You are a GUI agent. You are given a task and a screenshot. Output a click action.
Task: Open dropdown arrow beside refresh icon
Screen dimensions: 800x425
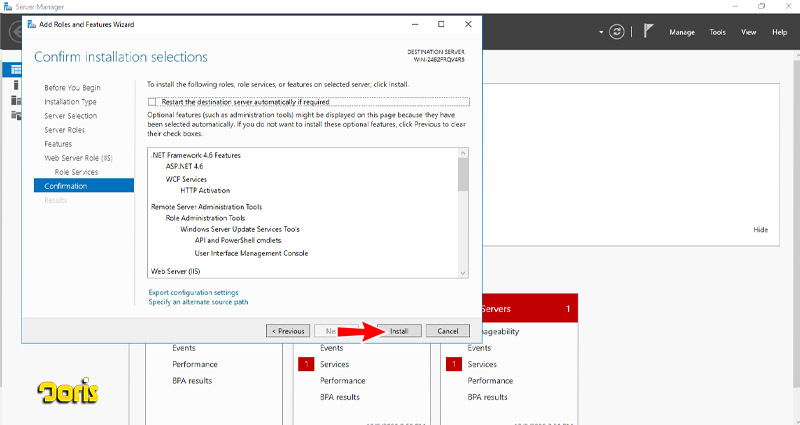(601, 32)
